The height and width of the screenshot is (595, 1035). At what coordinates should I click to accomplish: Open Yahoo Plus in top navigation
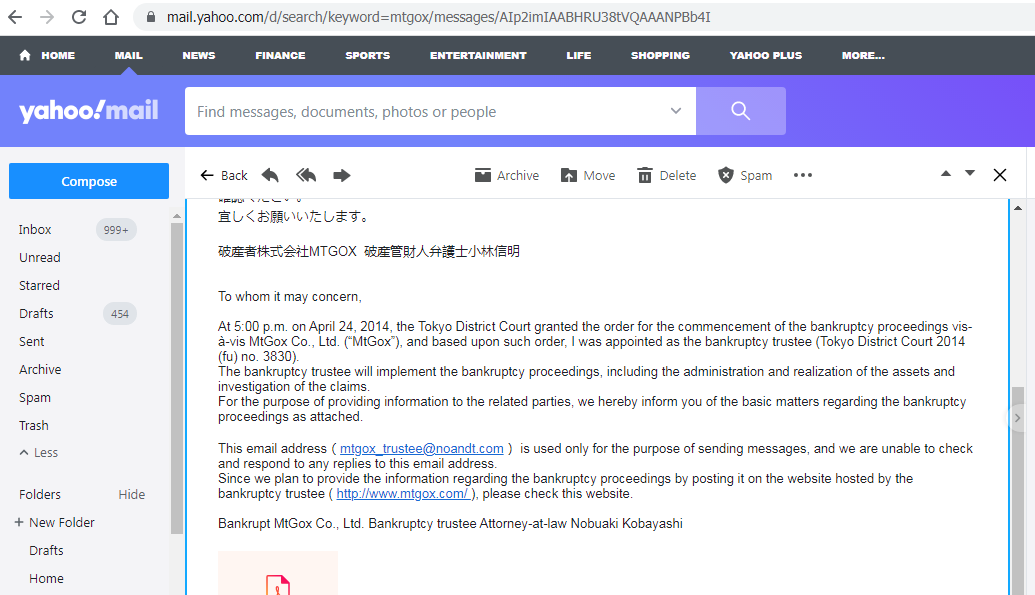coord(766,55)
